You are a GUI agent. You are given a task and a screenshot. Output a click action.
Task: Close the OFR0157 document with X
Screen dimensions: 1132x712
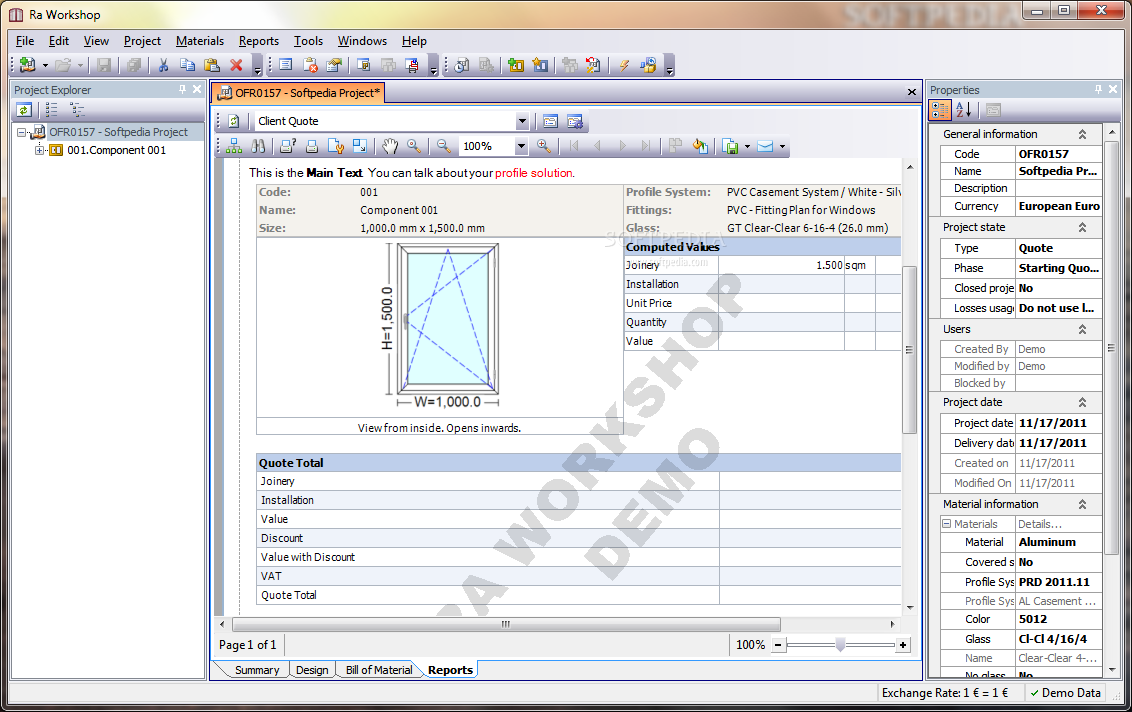tap(912, 92)
